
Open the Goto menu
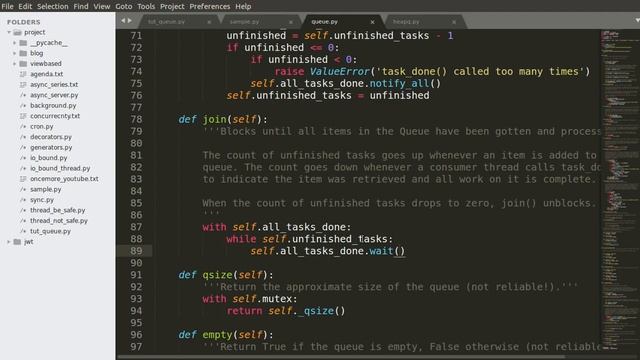(x=124, y=6)
